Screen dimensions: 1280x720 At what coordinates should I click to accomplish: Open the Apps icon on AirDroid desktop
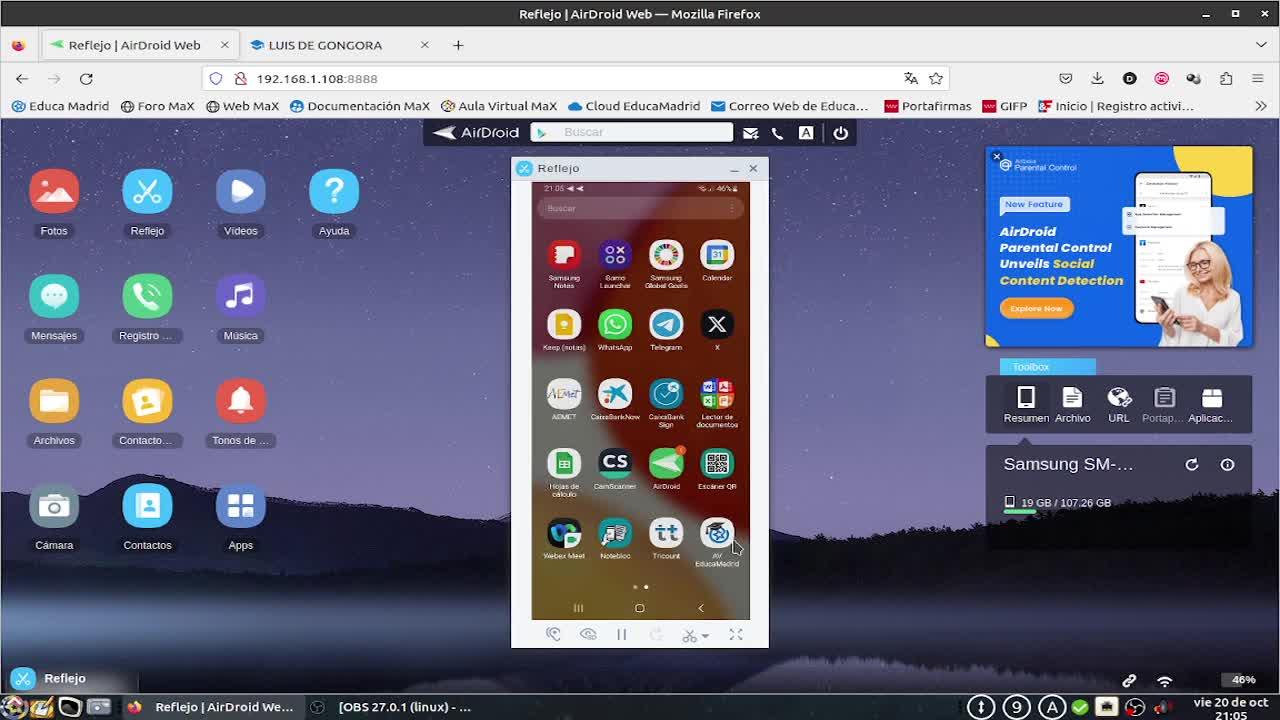click(x=241, y=506)
